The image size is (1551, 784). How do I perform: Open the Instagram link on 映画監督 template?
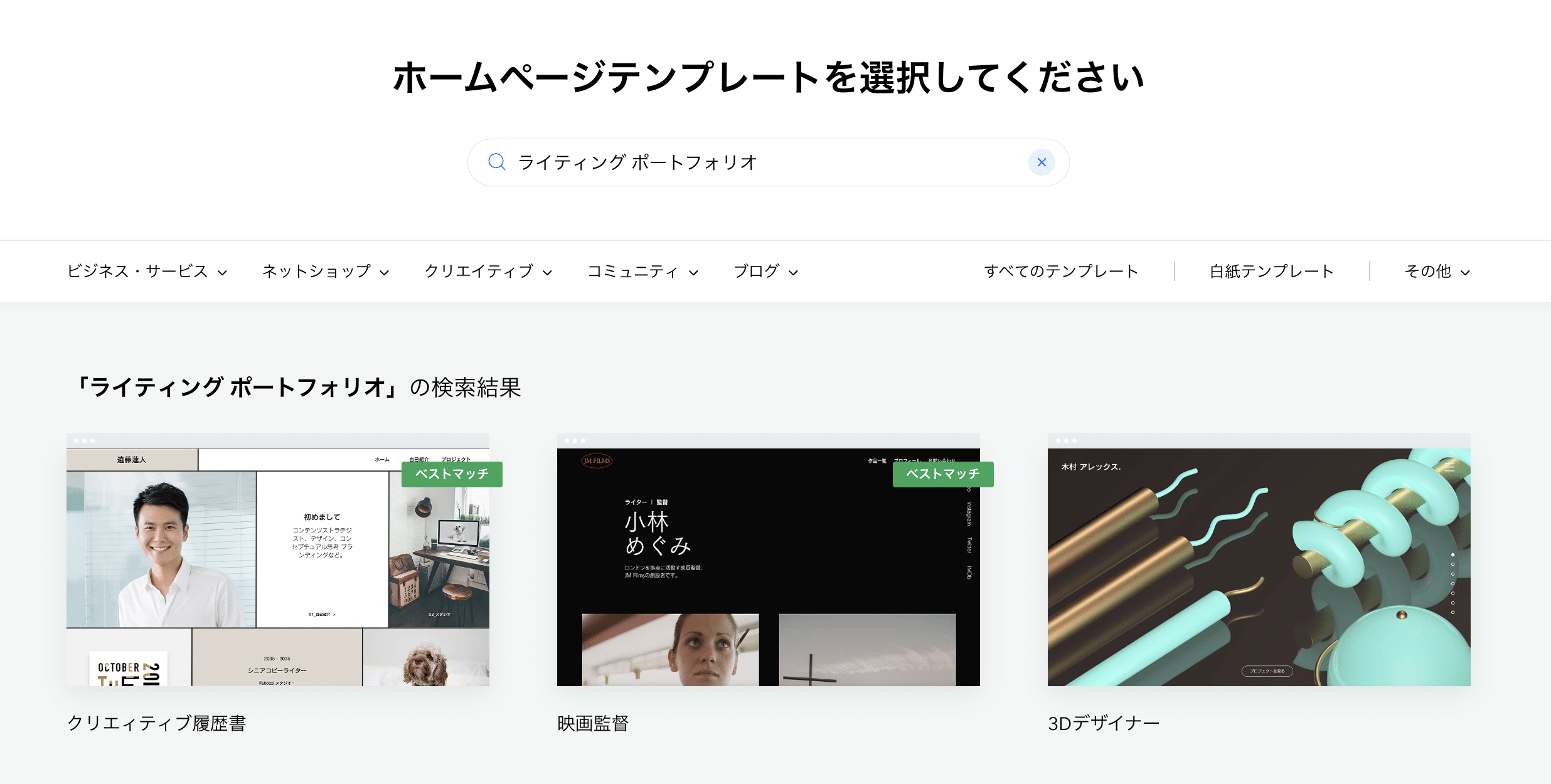969,513
